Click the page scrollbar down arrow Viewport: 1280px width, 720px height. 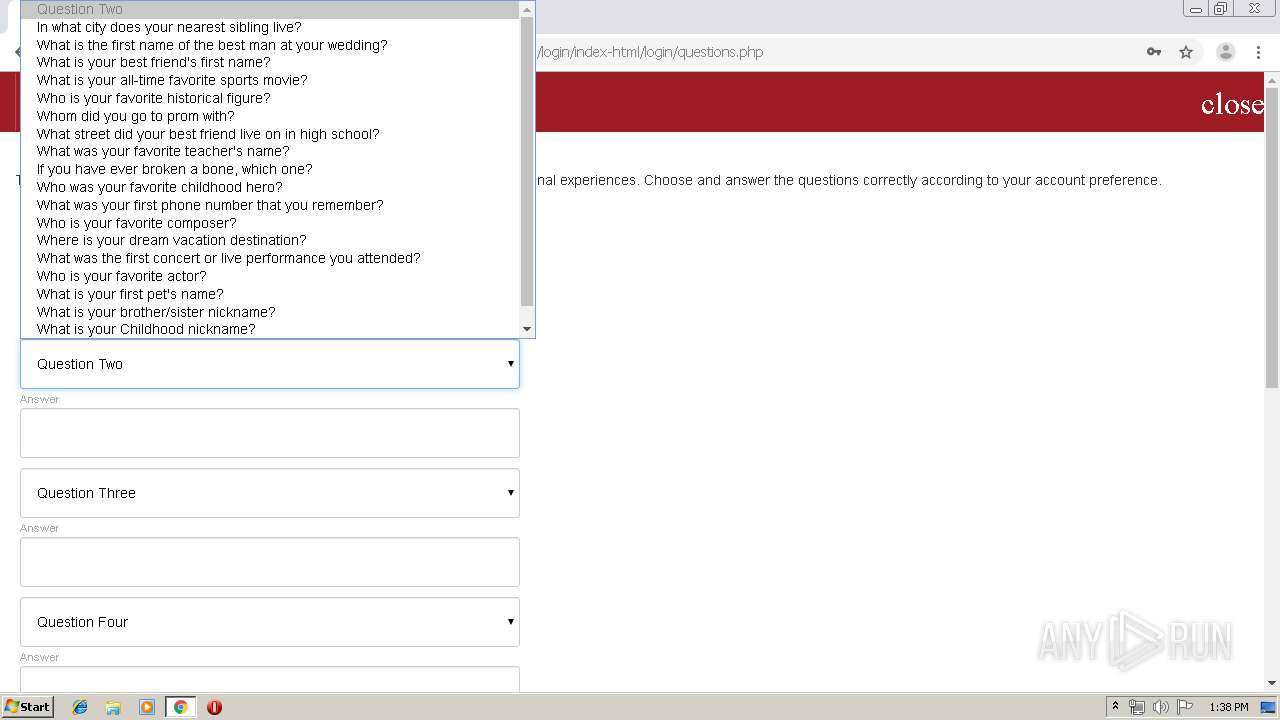coord(1272,683)
